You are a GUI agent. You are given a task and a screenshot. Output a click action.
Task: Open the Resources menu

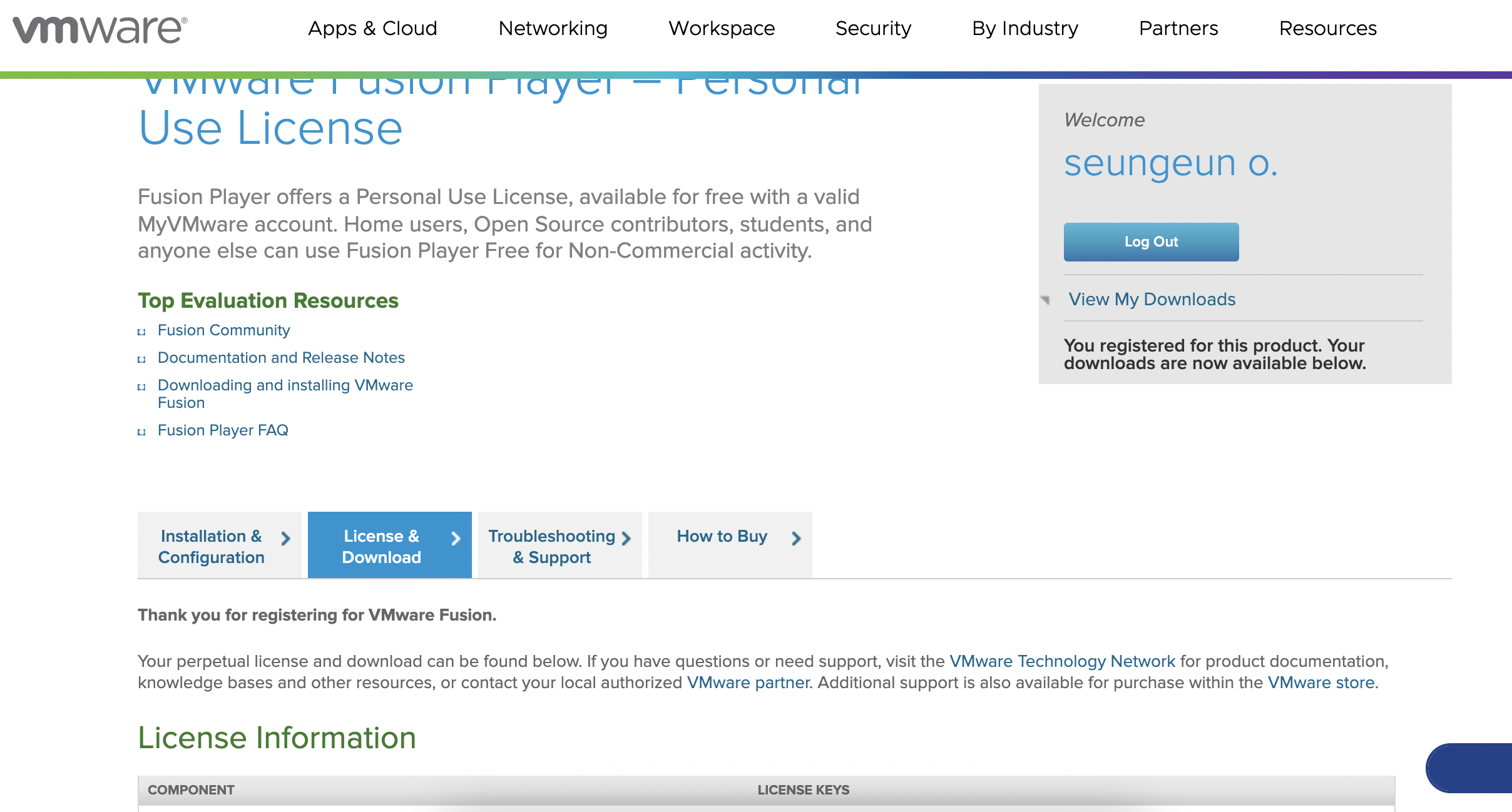[x=1327, y=29]
